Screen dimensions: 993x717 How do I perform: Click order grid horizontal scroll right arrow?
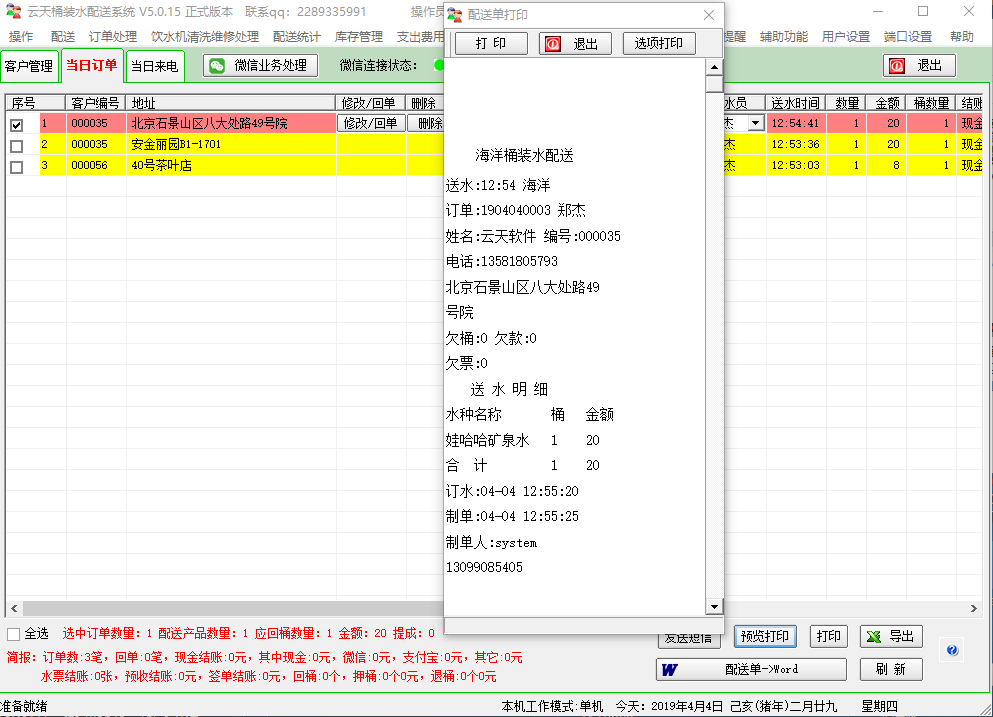(x=975, y=608)
